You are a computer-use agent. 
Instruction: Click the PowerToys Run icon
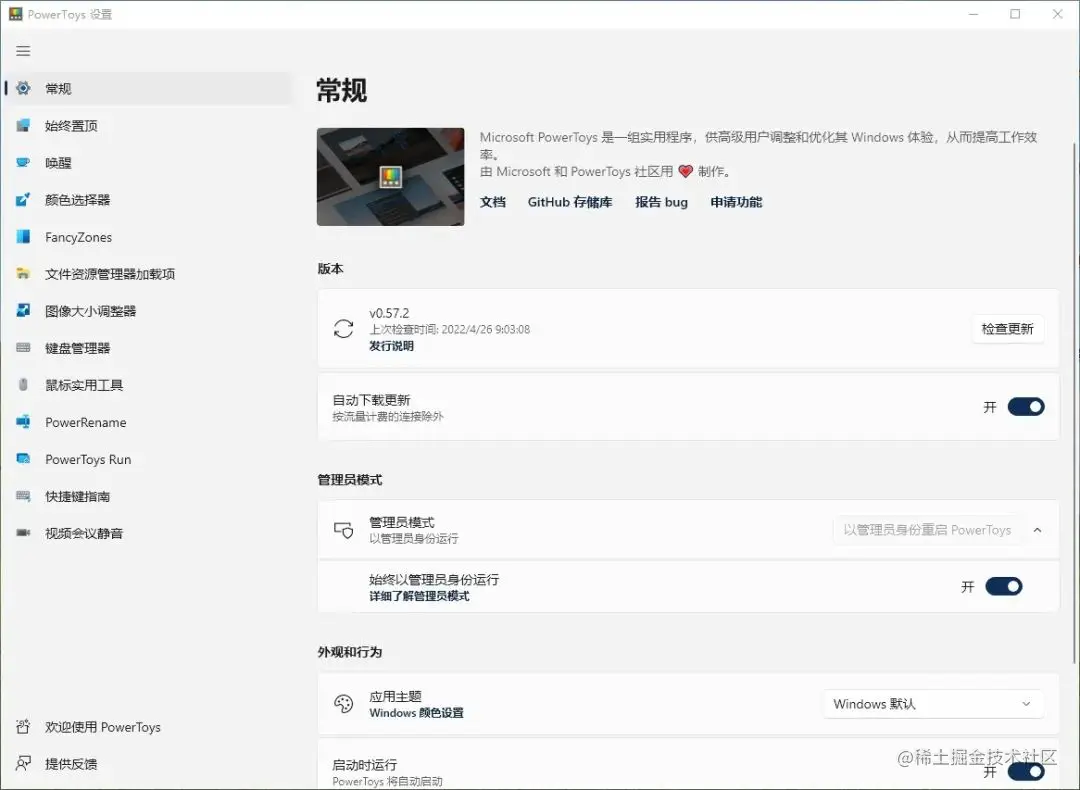pyautogui.click(x=23, y=459)
